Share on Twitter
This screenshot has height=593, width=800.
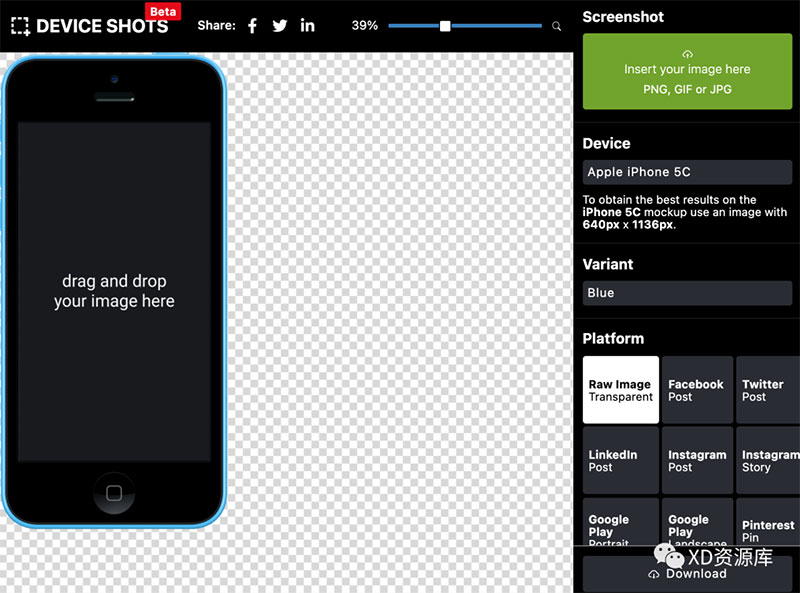(280, 26)
